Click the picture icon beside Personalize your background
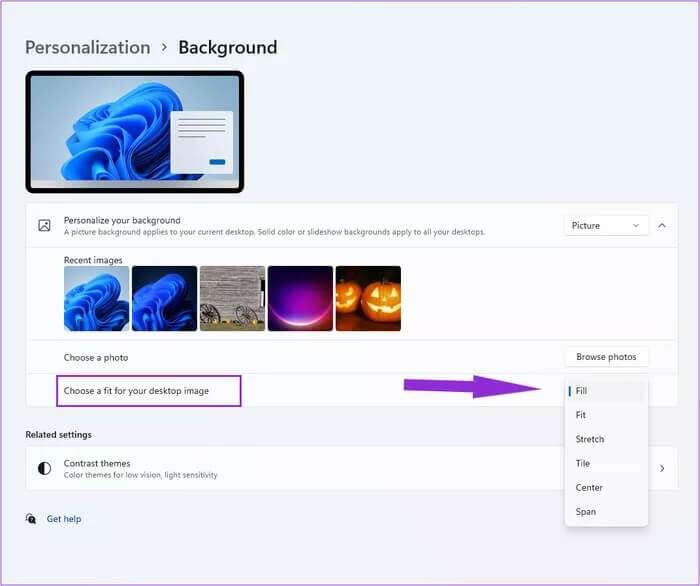The height and width of the screenshot is (586, 700). [44, 225]
